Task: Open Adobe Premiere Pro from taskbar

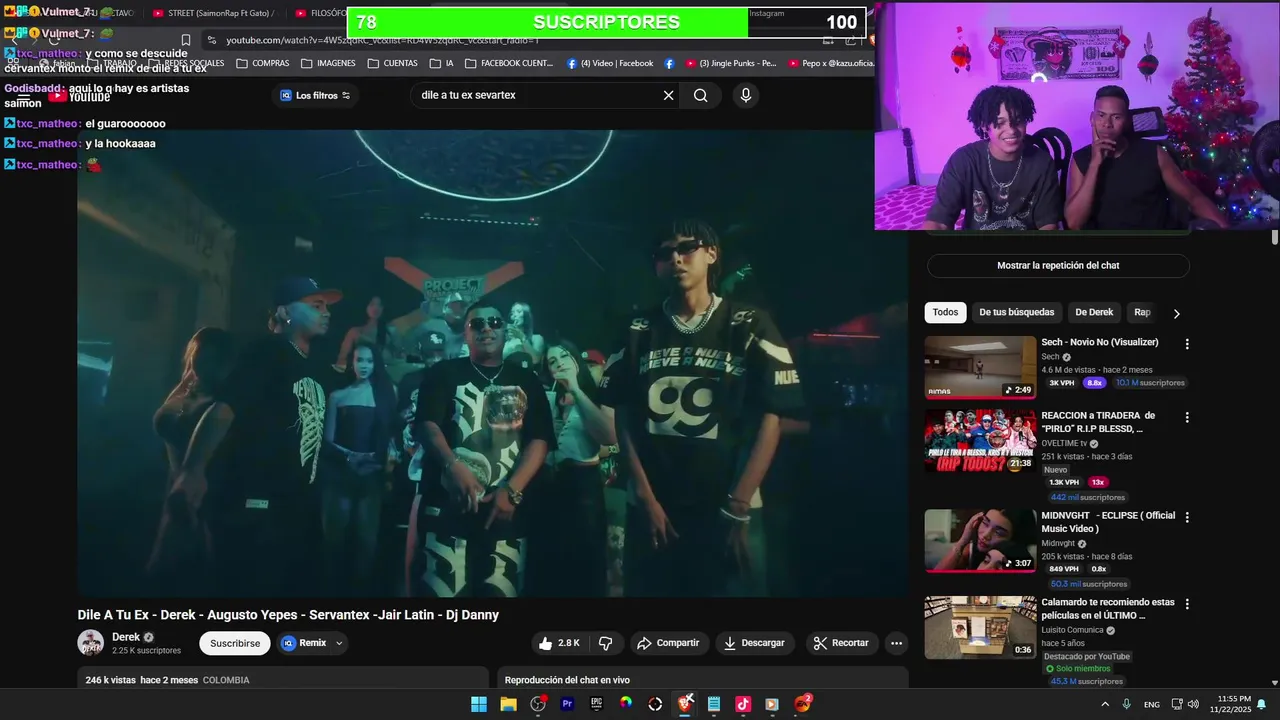Action: 567,704
